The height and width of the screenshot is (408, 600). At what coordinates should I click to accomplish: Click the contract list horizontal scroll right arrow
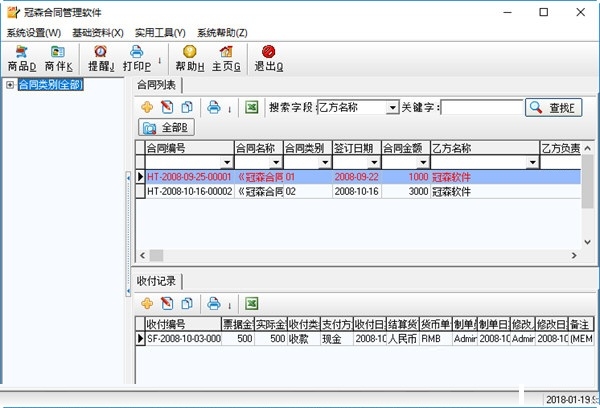point(574,255)
